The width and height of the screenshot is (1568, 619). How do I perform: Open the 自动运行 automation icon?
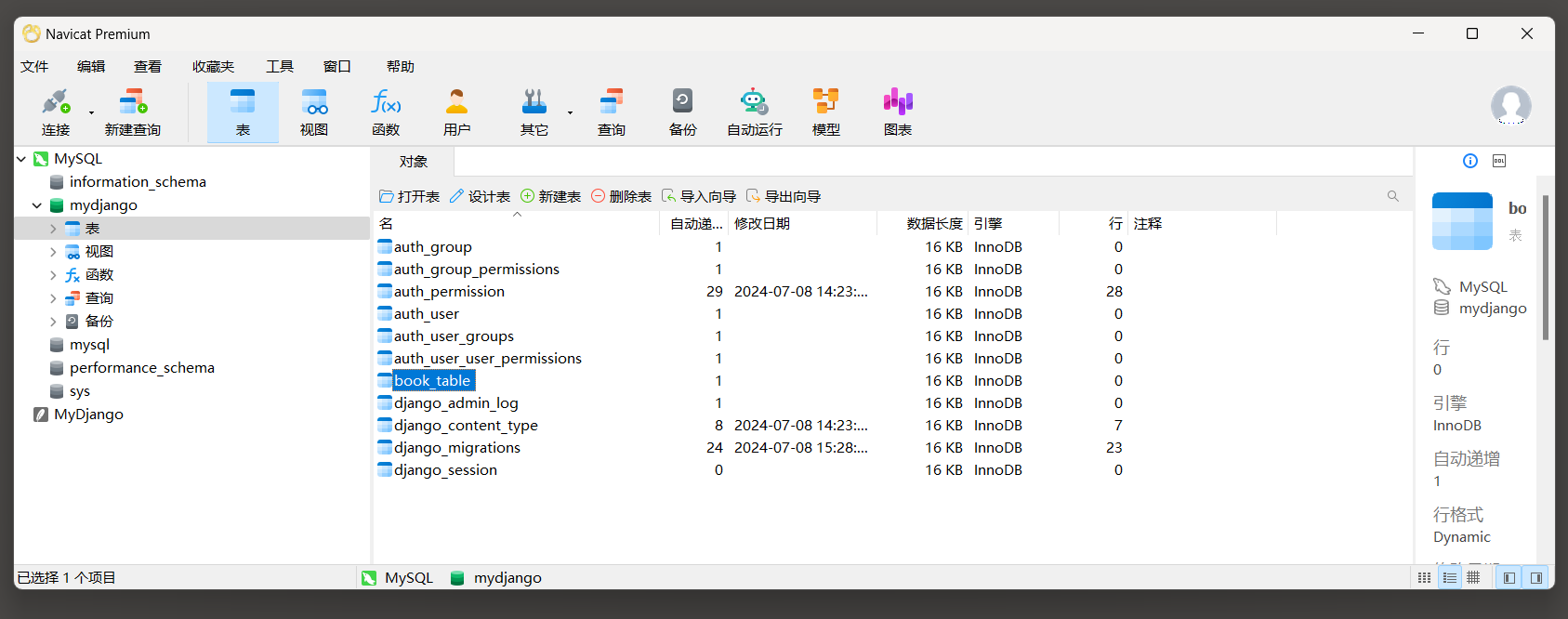(755, 112)
